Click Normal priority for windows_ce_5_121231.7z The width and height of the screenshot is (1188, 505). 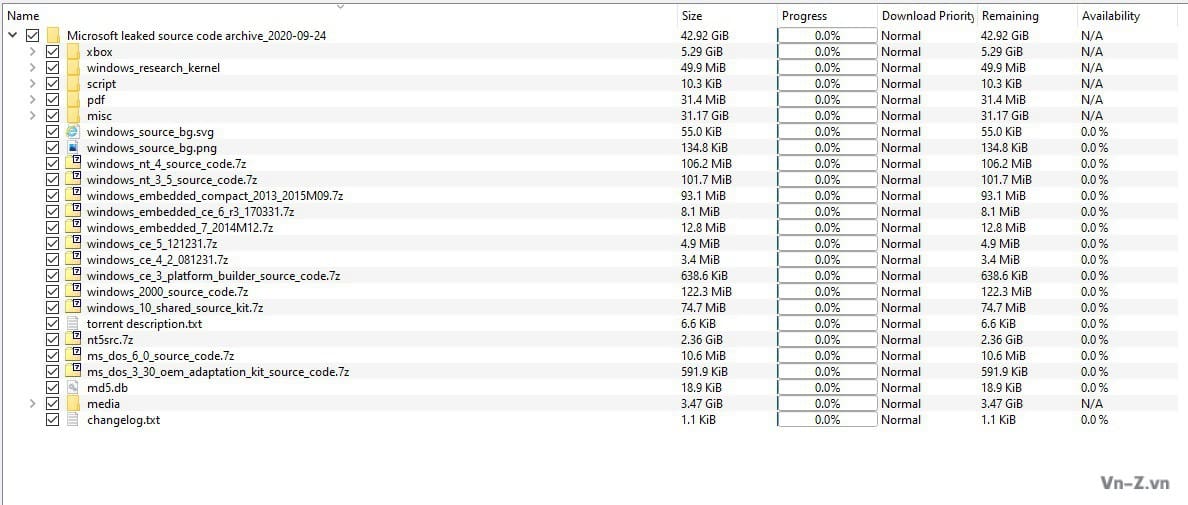pyautogui.click(x=901, y=243)
